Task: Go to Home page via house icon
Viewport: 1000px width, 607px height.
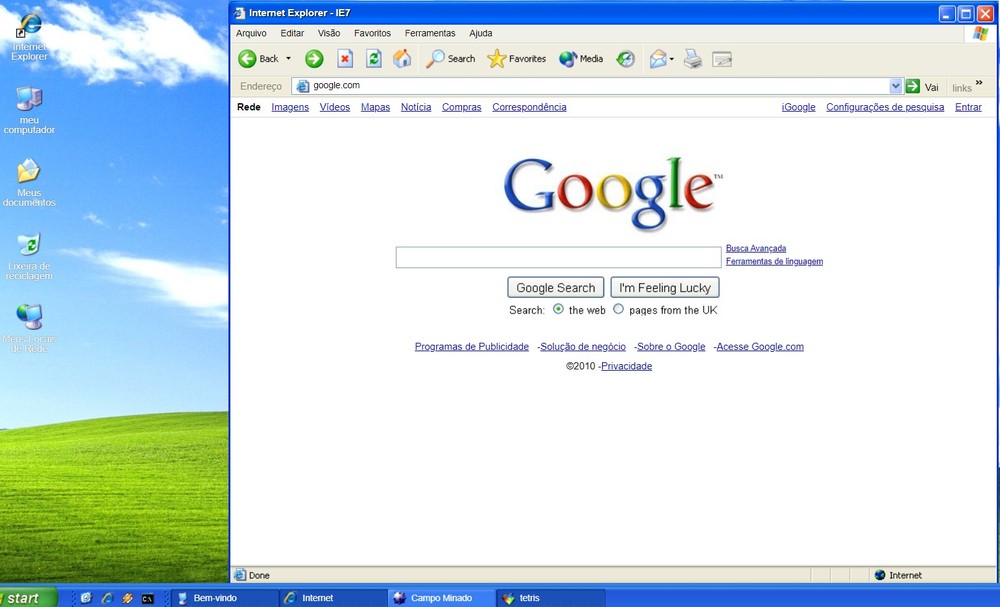Action: coord(402,59)
